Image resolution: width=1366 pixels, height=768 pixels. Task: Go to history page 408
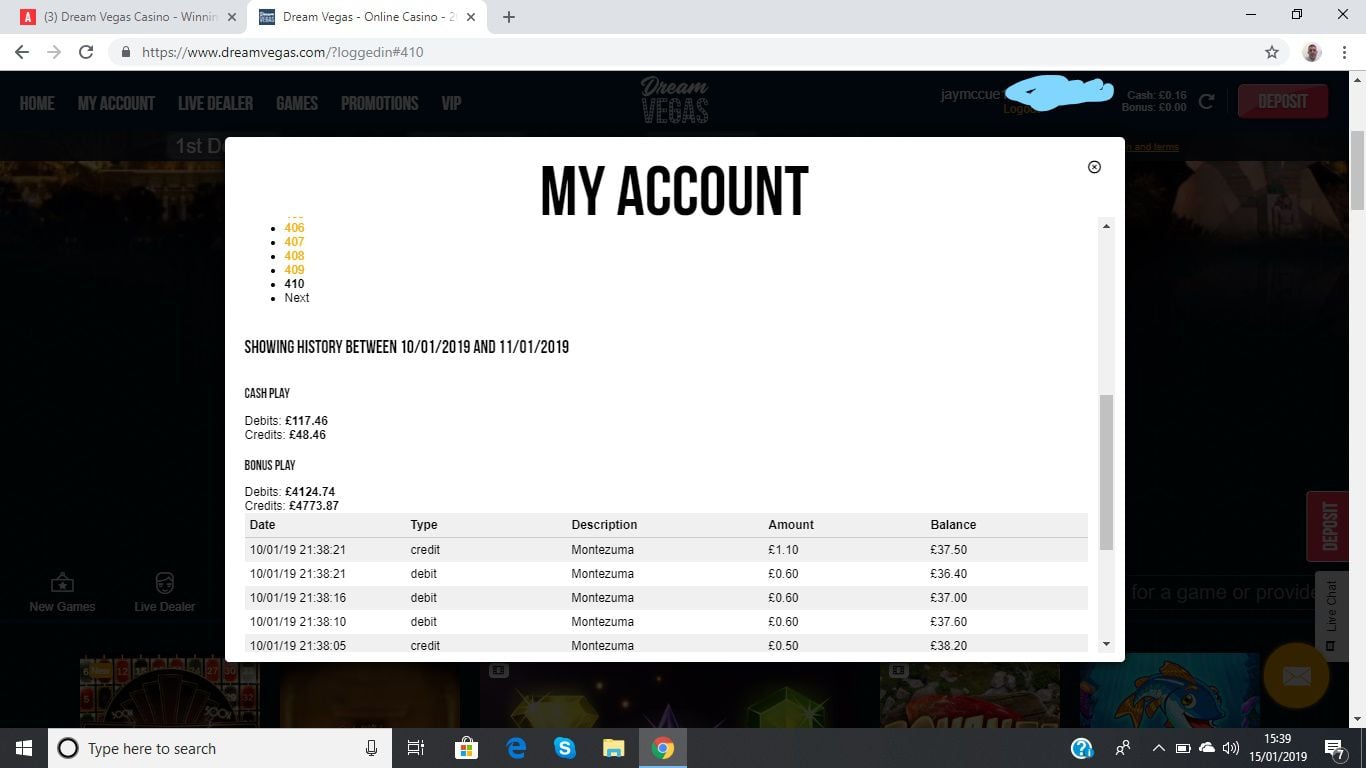(294, 256)
